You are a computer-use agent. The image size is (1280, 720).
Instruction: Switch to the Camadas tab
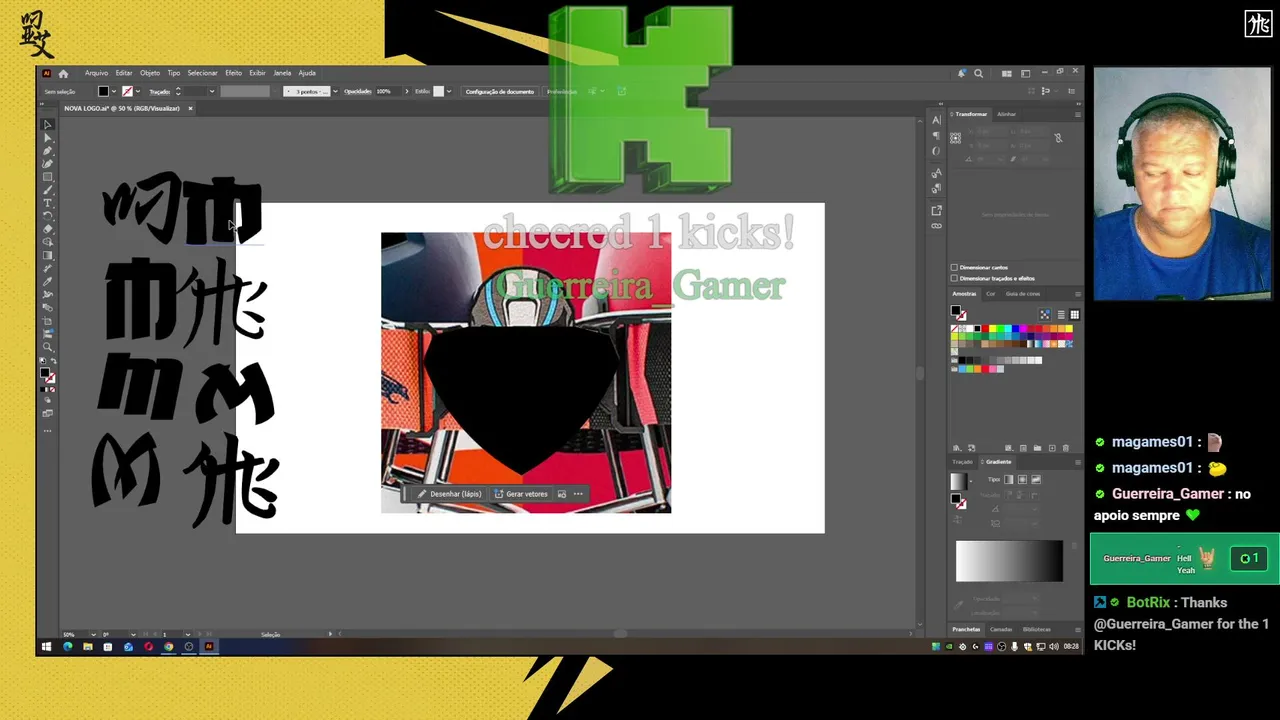(1001, 629)
